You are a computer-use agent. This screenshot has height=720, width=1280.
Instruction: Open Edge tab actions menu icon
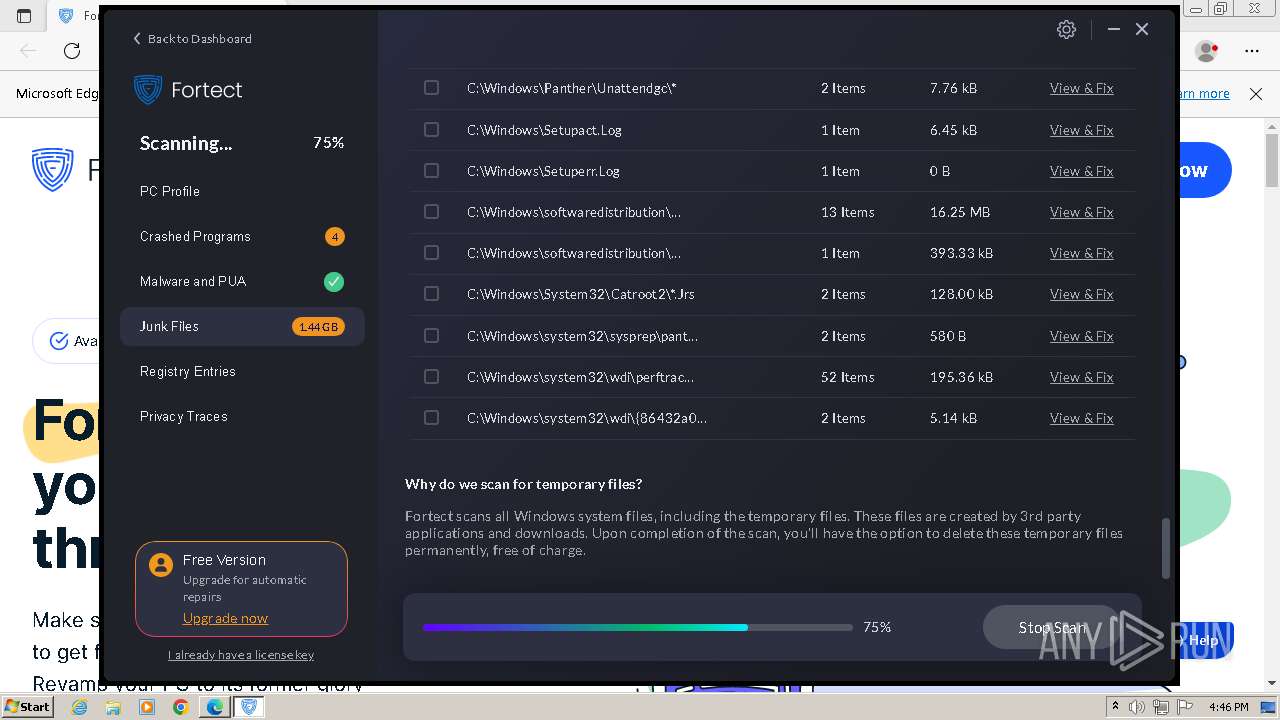24,16
